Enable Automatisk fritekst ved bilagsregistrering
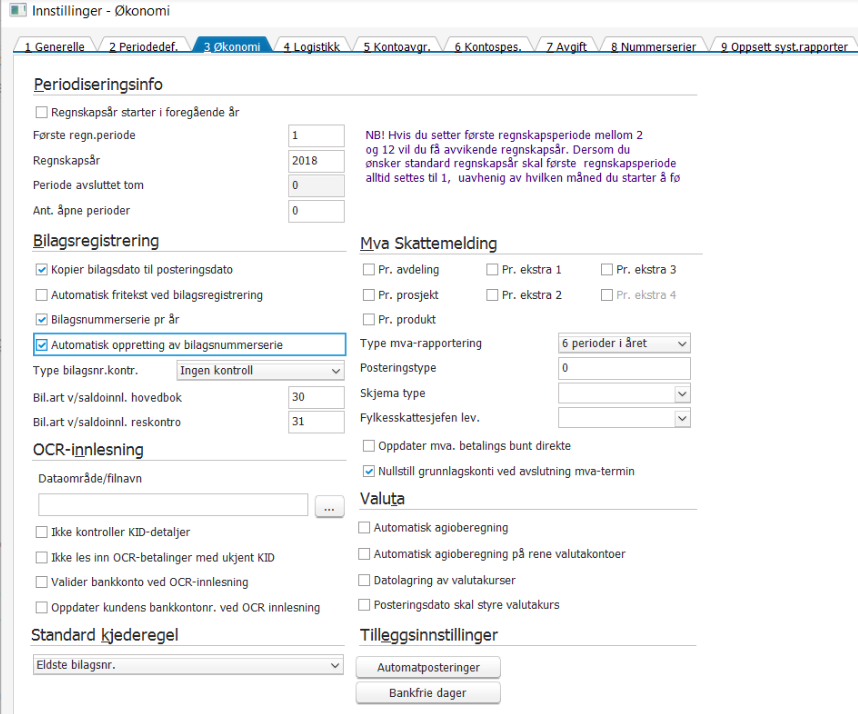The image size is (858, 714). [42, 295]
